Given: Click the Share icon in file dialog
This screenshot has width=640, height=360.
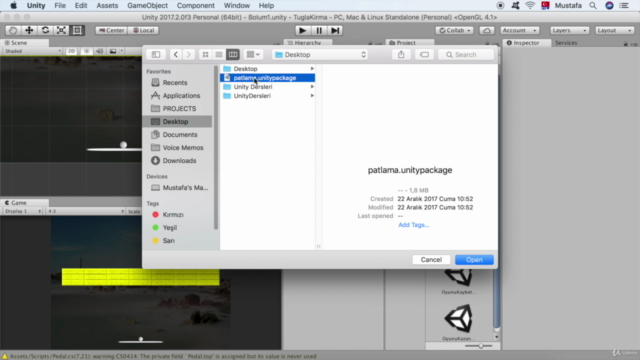Looking at the screenshot, I should (401, 54).
